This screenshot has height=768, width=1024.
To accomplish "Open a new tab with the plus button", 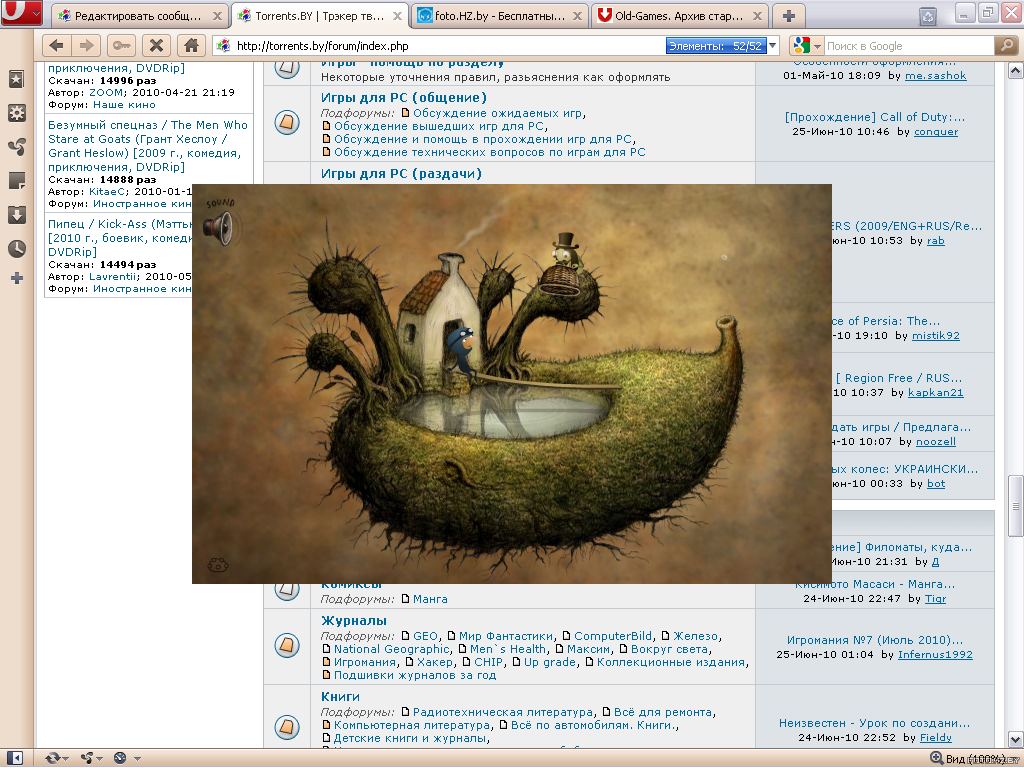I will 789,16.
